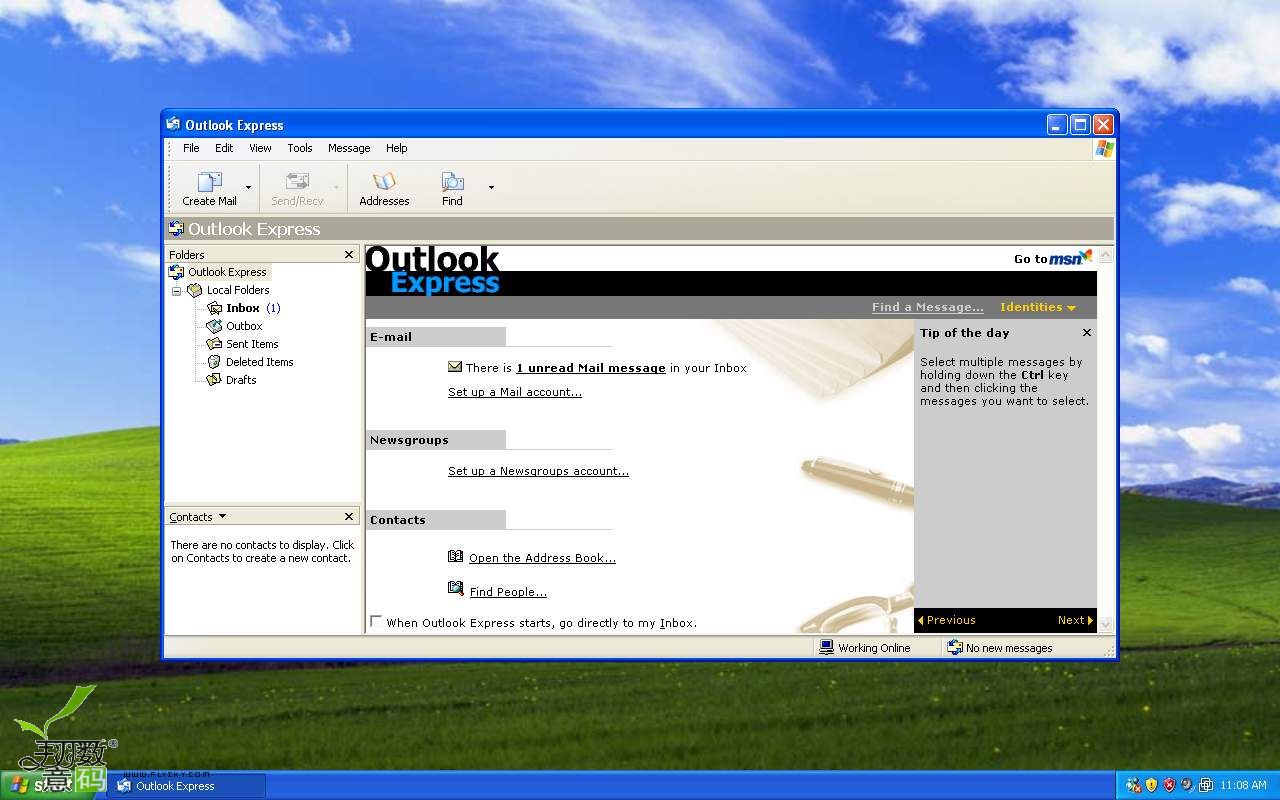Show the Previous tip
Screen dimensions: 1280x800
[946, 620]
